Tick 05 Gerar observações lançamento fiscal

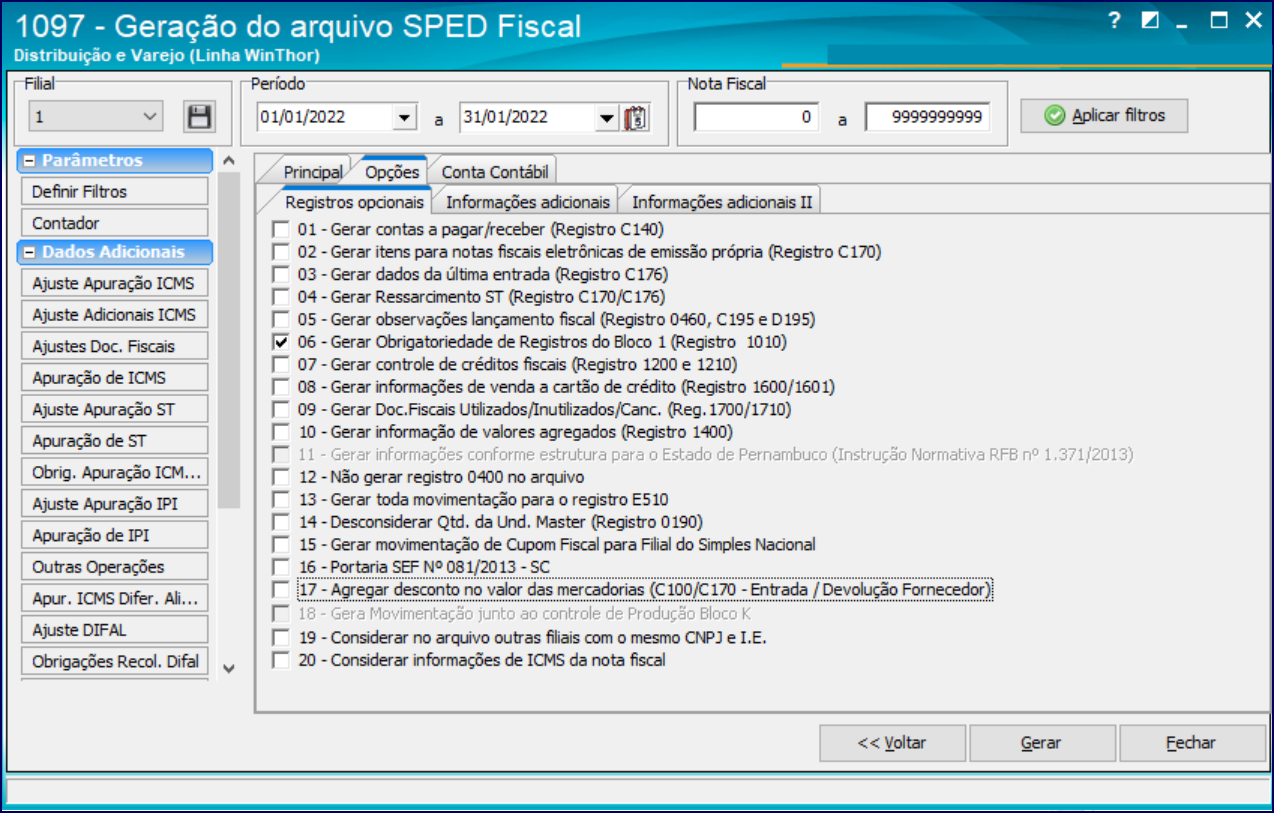[281, 319]
